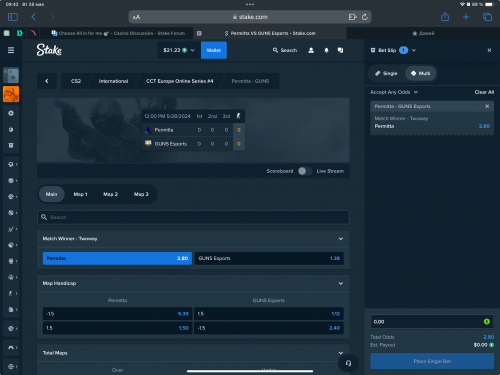Viewport: 500px width, 375px height.
Task: Collapse Match Winner - Twoway section
Action: 341,239
